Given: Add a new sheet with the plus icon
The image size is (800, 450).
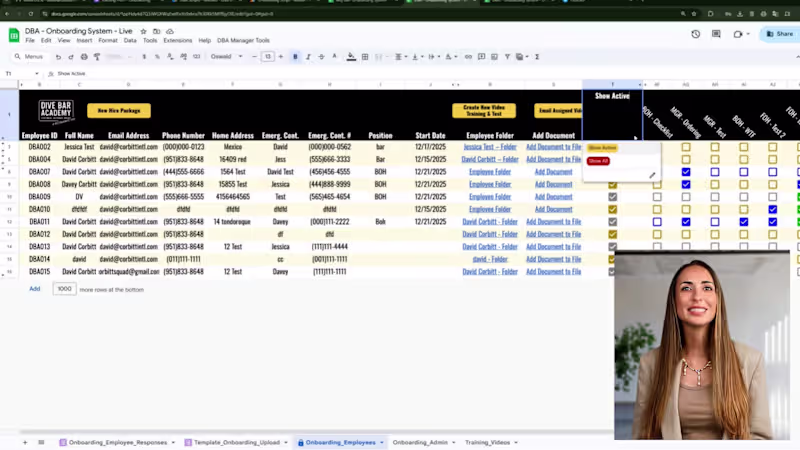Looking at the screenshot, I should click(24, 442).
